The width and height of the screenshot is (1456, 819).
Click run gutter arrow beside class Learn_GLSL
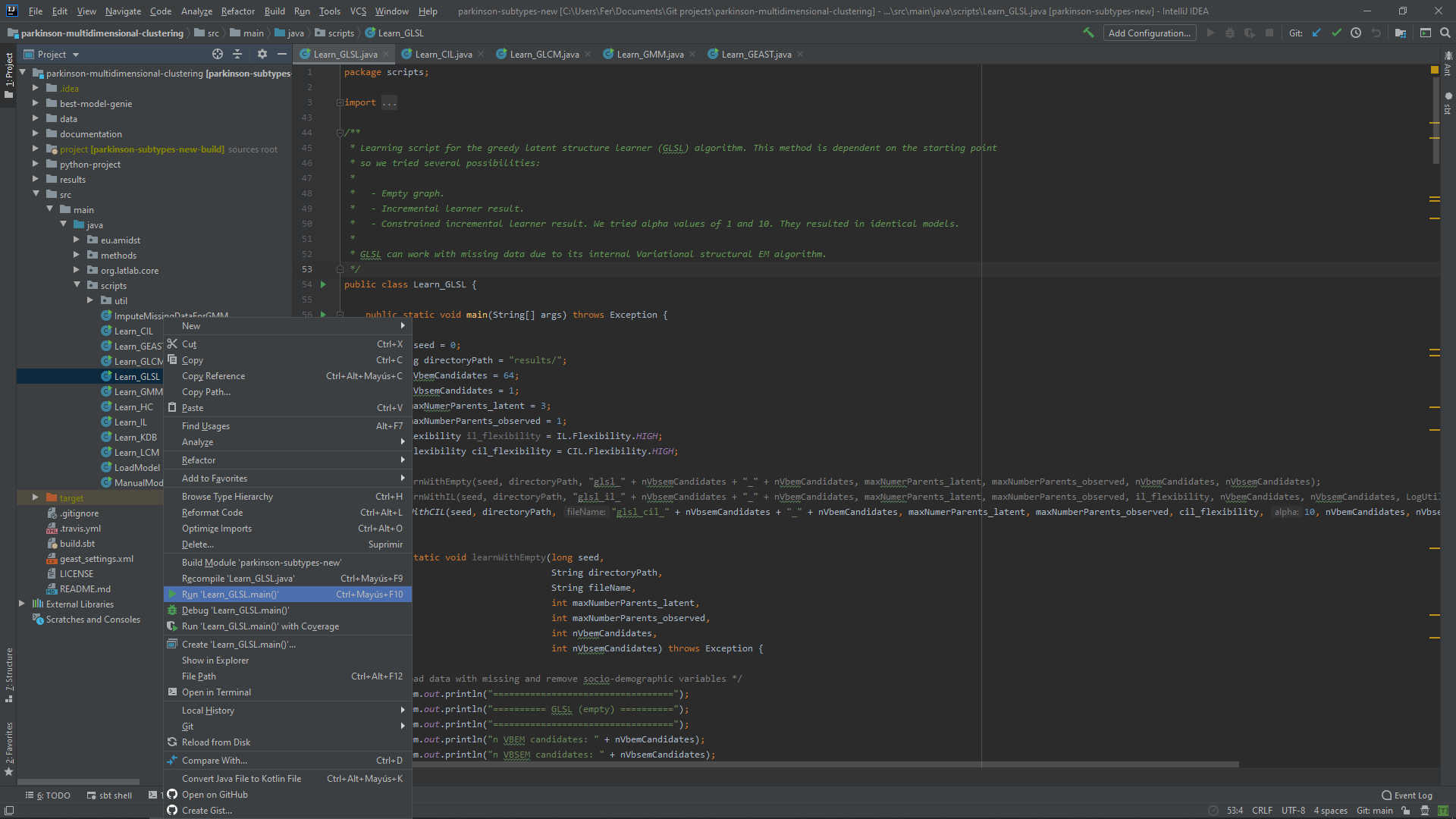tap(323, 284)
